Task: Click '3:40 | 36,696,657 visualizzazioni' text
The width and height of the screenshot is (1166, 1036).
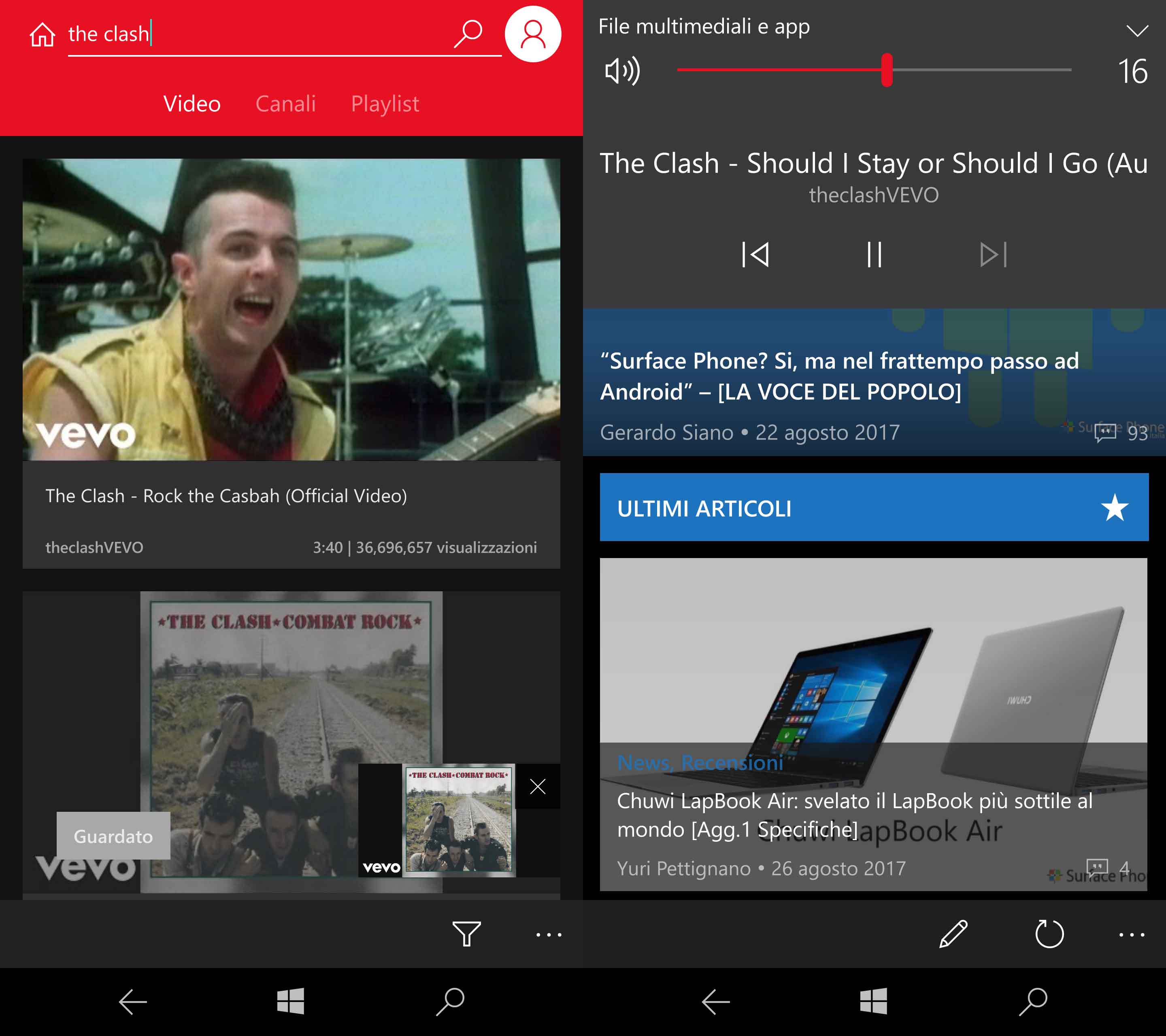Action: tap(424, 548)
